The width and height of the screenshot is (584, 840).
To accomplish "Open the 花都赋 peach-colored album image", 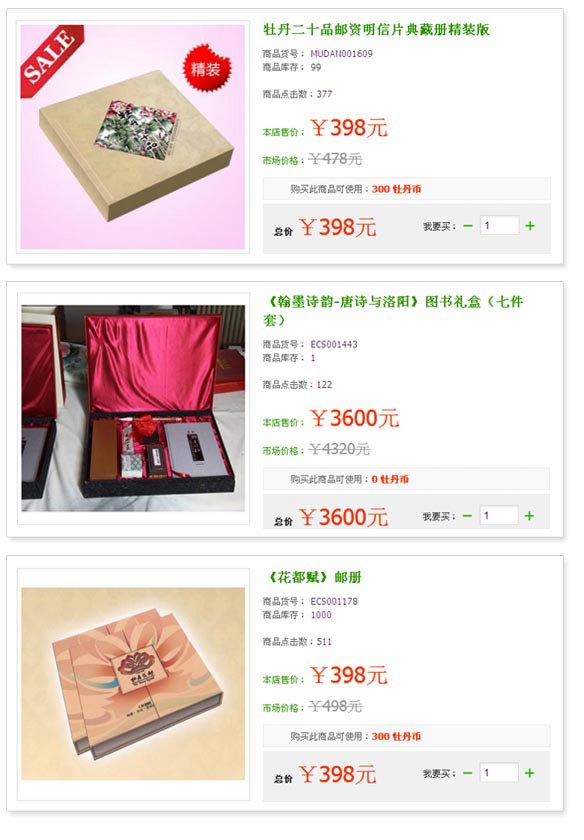I will 133,684.
